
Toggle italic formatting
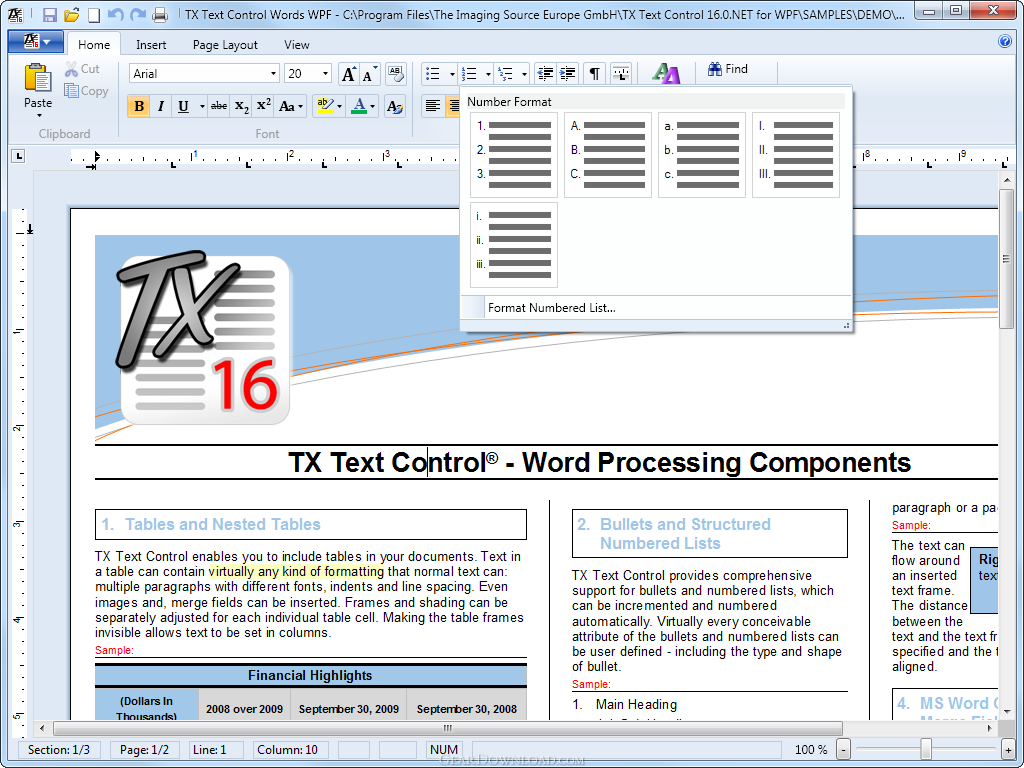tap(161, 106)
